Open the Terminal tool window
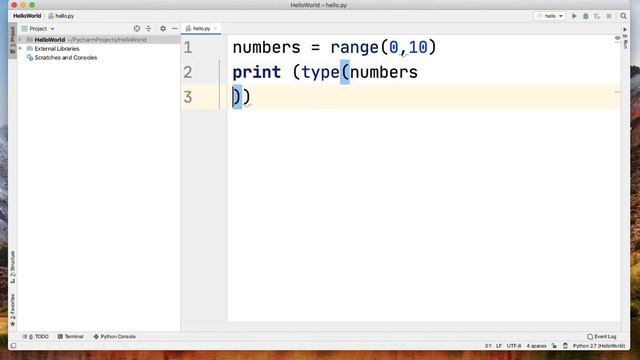Screen dimensions: 640x360 pyautogui.click(x=71, y=336)
